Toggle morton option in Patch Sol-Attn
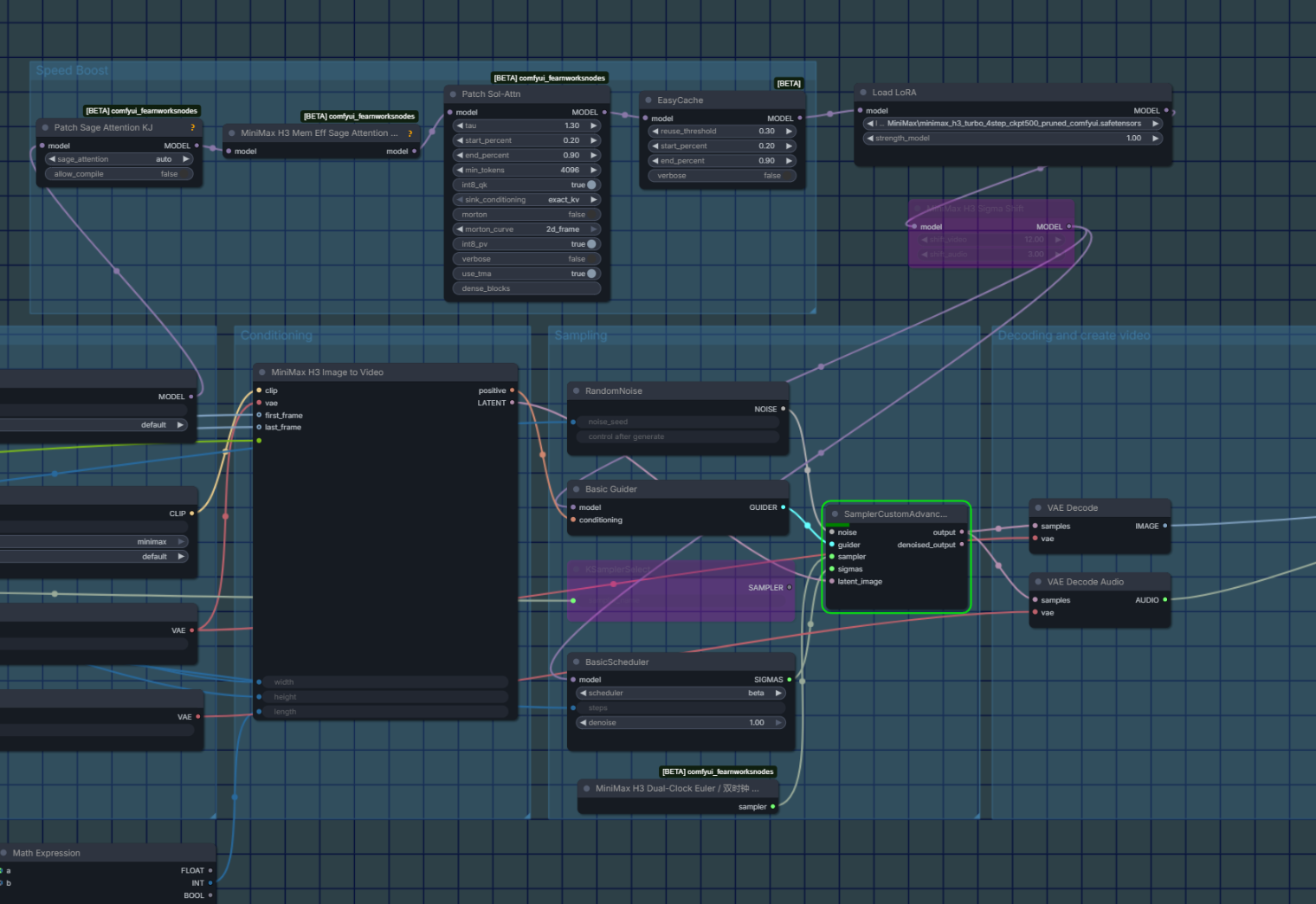The width and height of the screenshot is (1316, 904). tap(526, 215)
